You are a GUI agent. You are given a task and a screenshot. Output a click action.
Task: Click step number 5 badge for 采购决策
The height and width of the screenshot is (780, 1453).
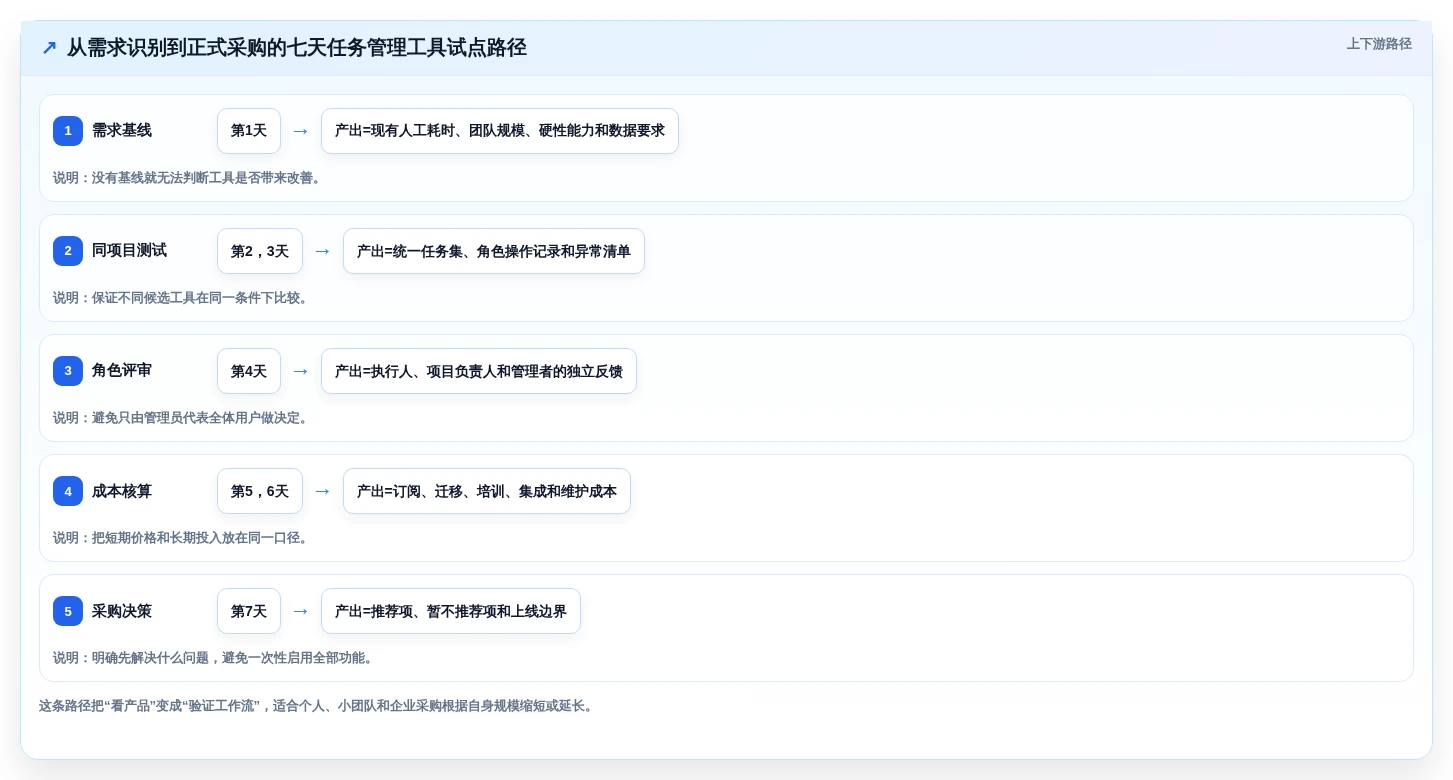[68, 611]
